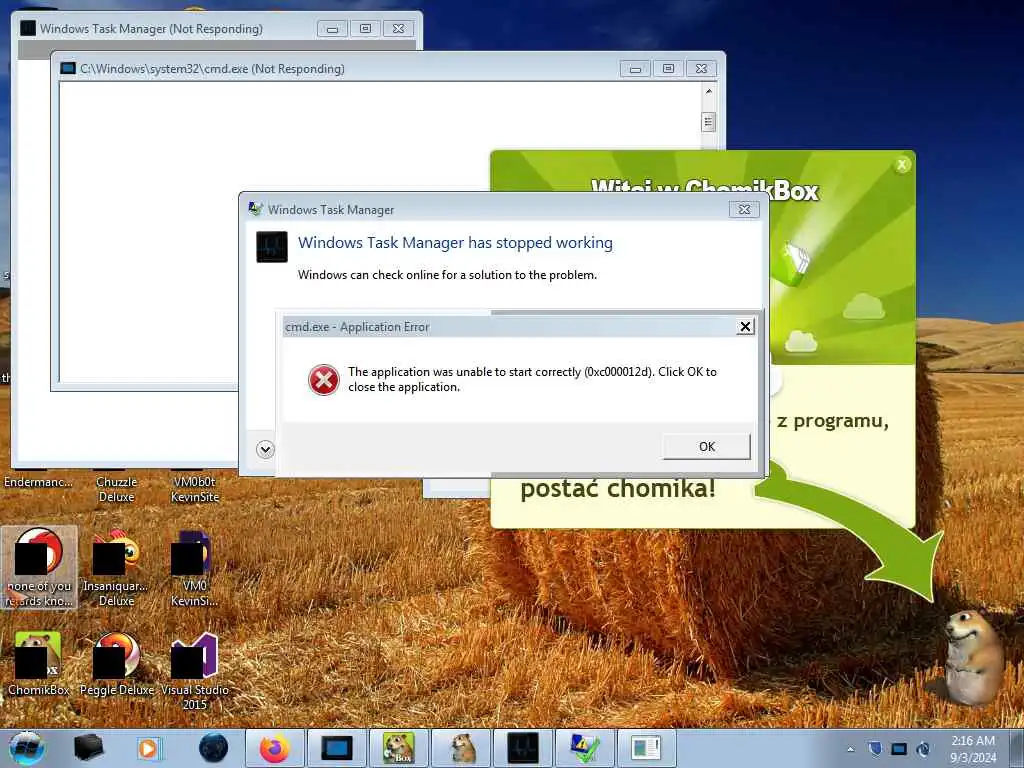
Task: Switch to the error reporting taskbar button
Action: coord(584,748)
